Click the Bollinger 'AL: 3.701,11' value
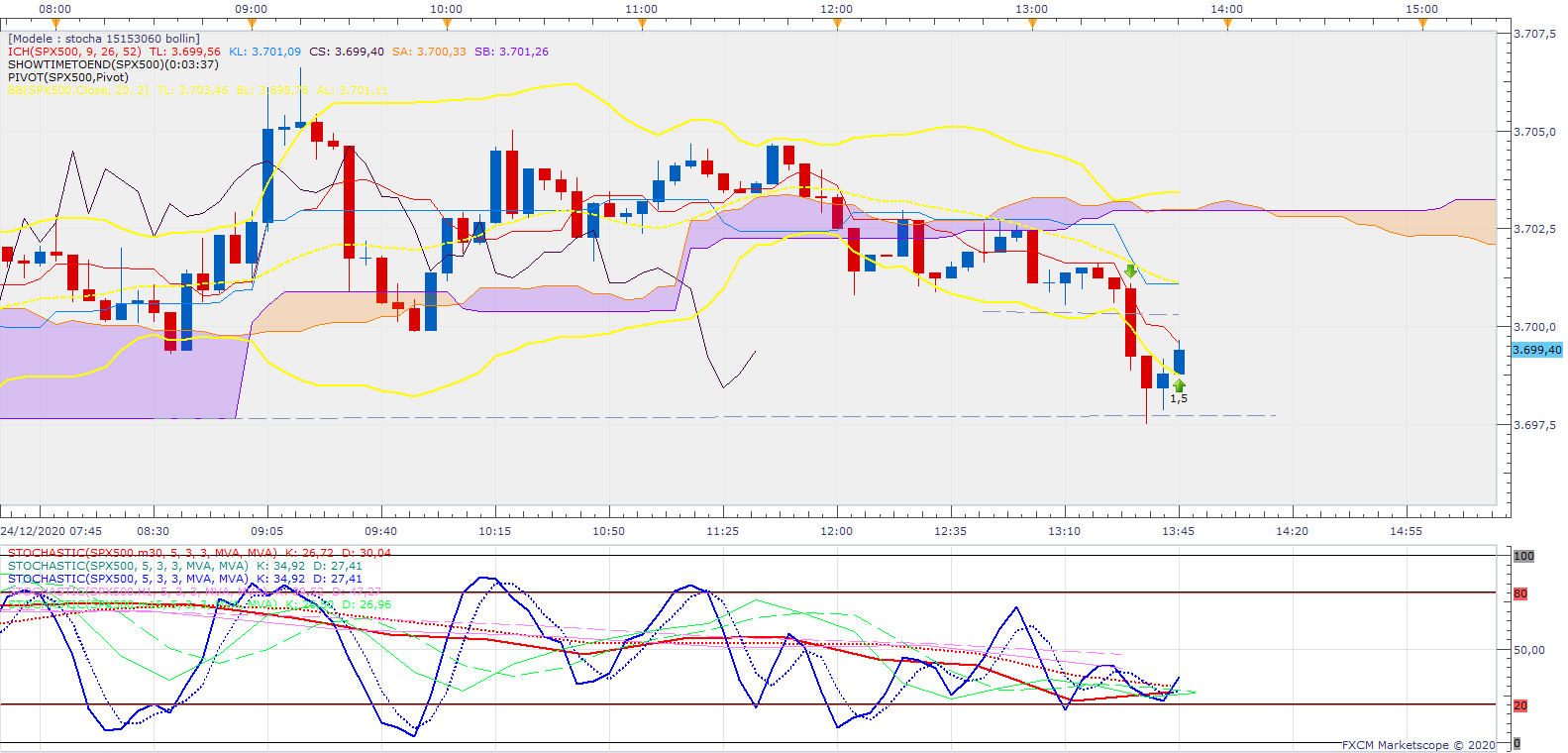 point(353,90)
